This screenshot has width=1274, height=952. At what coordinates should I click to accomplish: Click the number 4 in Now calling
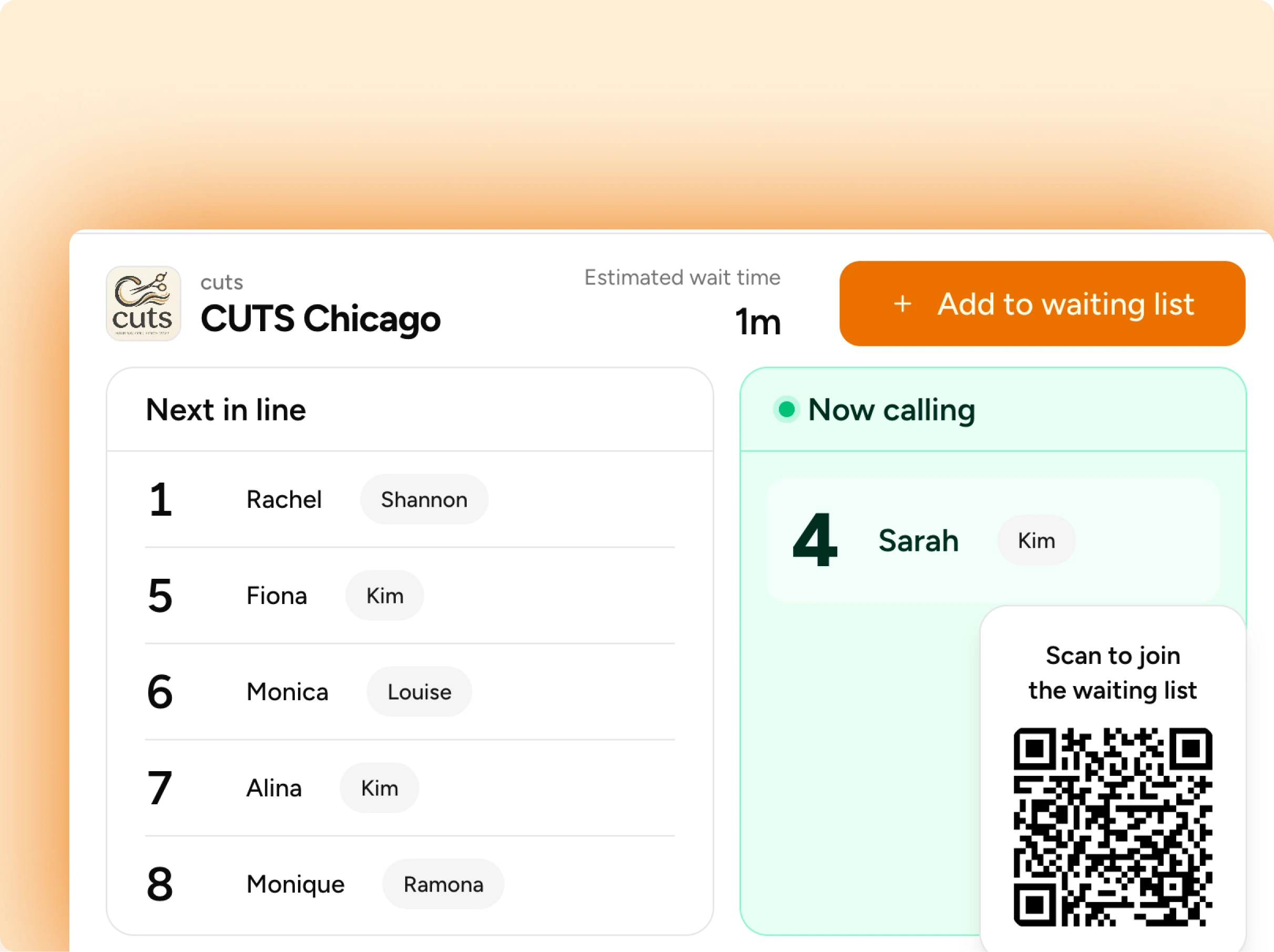pyautogui.click(x=815, y=540)
